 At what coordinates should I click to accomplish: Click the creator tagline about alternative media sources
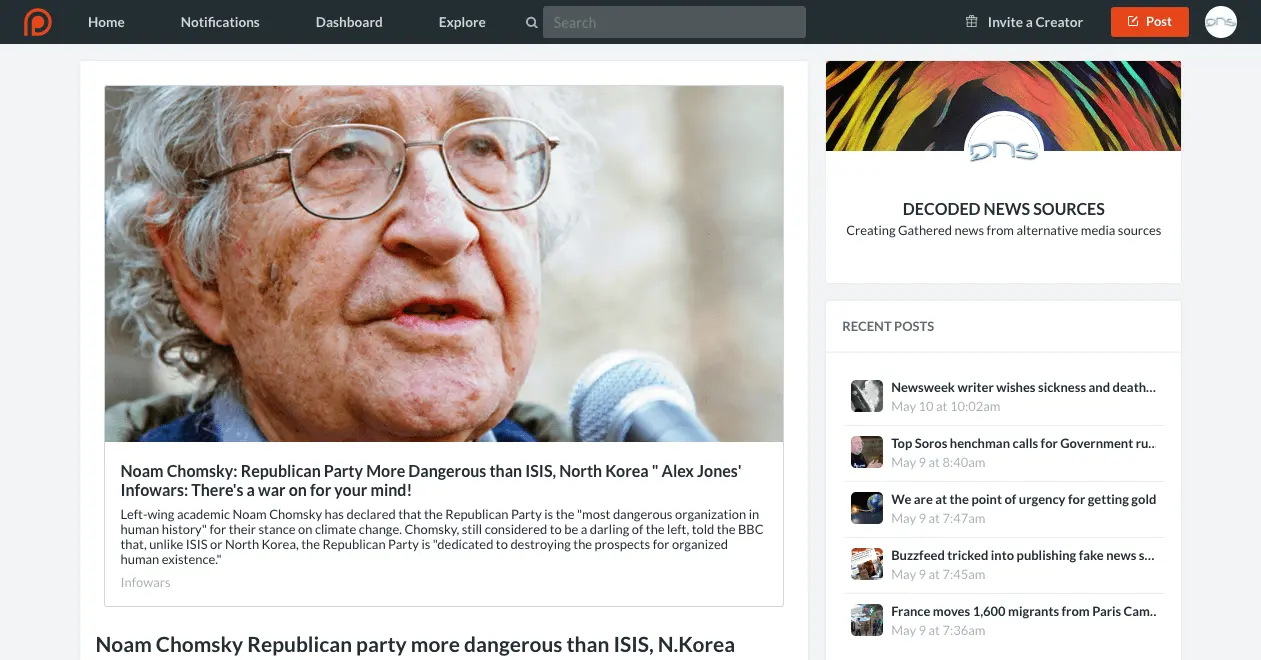pos(1004,231)
